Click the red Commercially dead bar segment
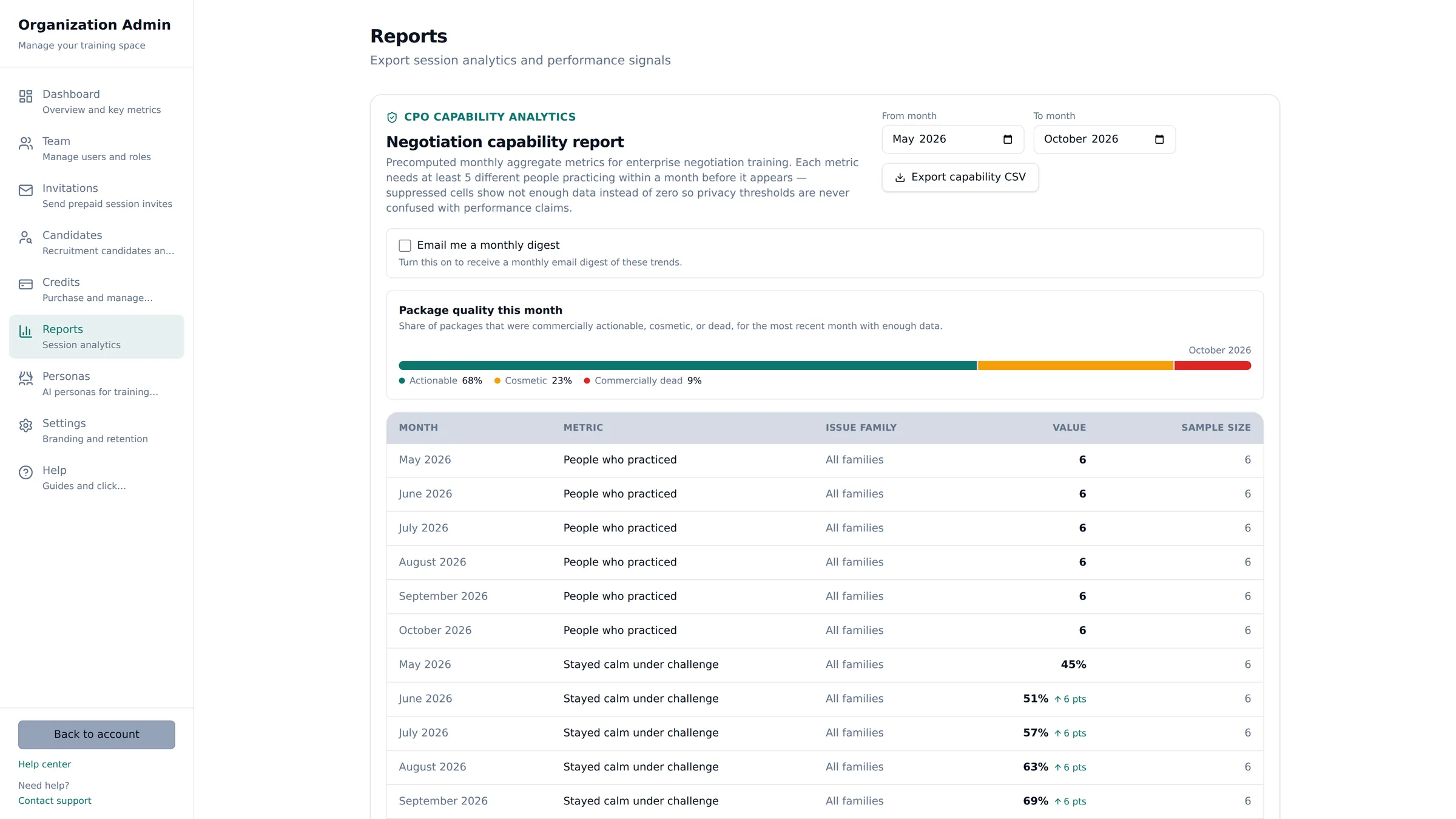Screen dimensions: 1456x819 pyautogui.click(x=1213, y=366)
